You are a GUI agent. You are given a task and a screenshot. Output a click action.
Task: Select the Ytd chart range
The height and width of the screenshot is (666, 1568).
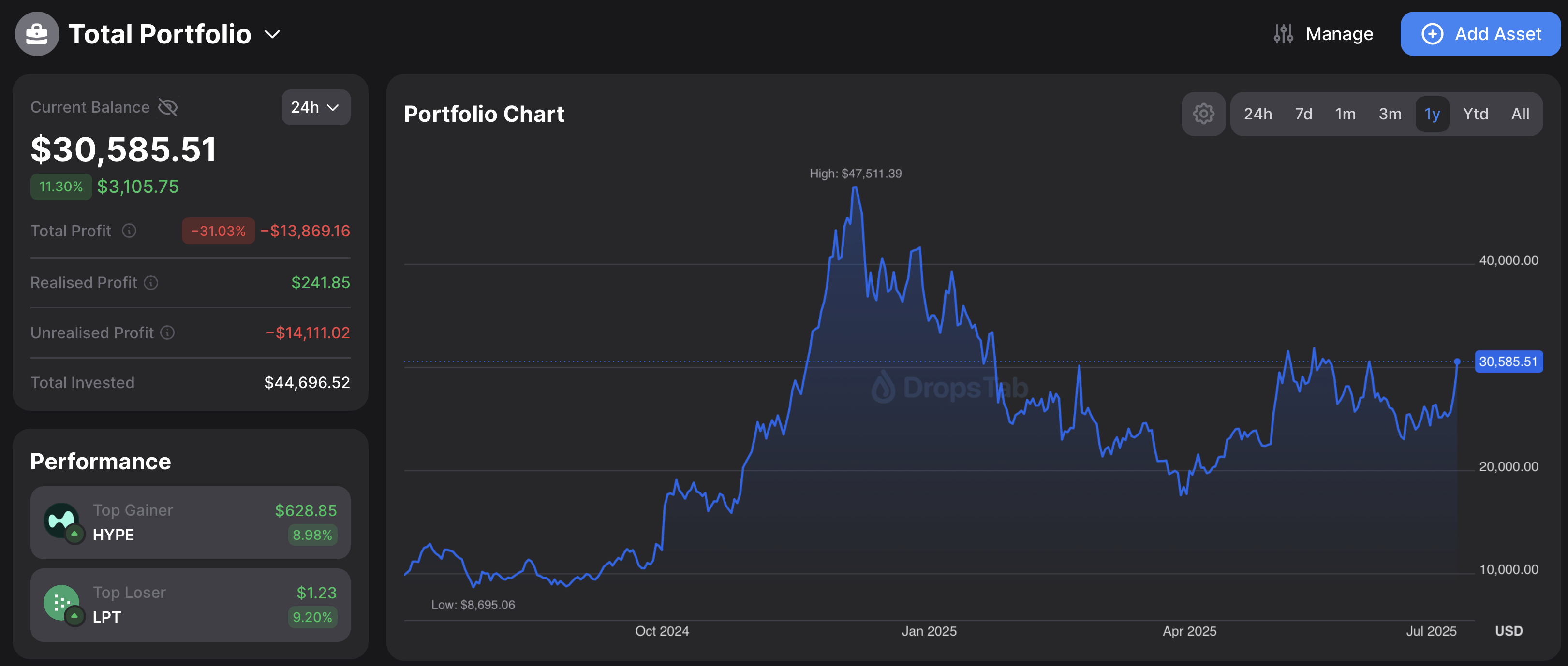pyautogui.click(x=1476, y=115)
